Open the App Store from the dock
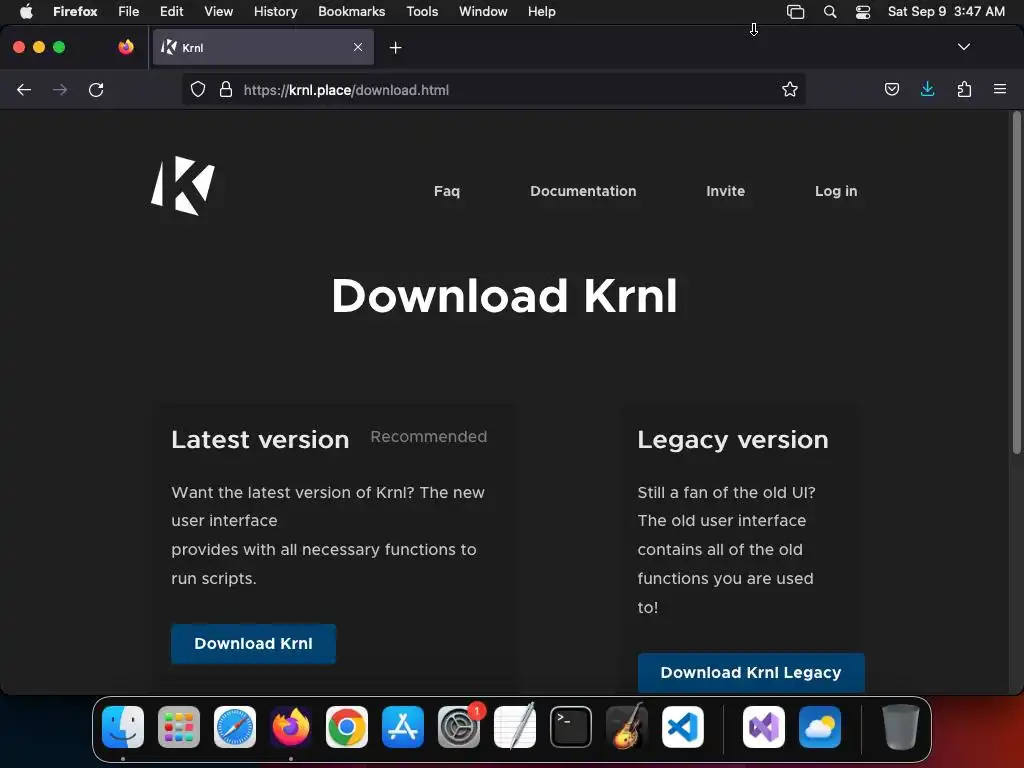The height and width of the screenshot is (768, 1024). [x=403, y=727]
